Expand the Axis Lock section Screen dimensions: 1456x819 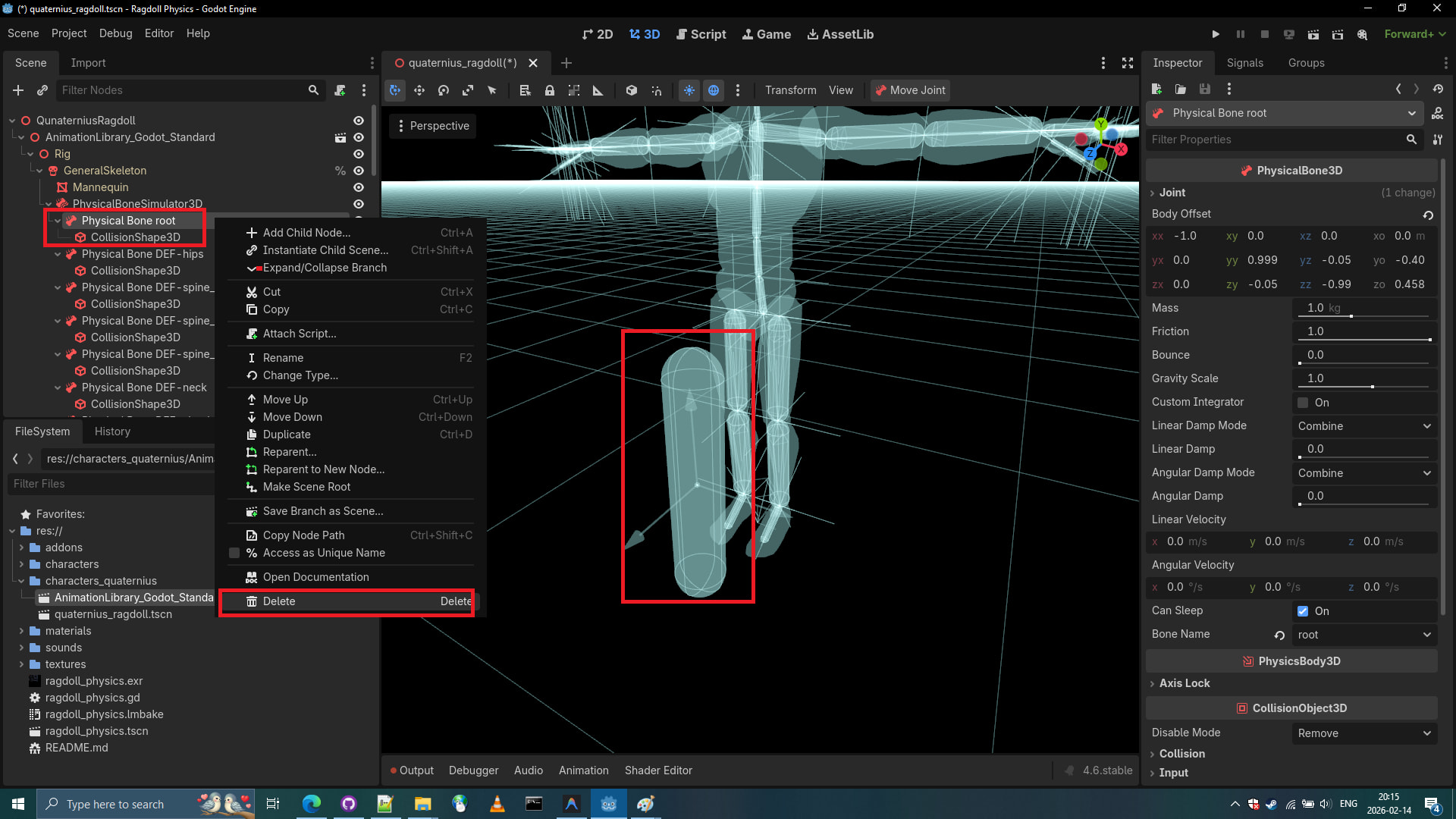click(1184, 683)
